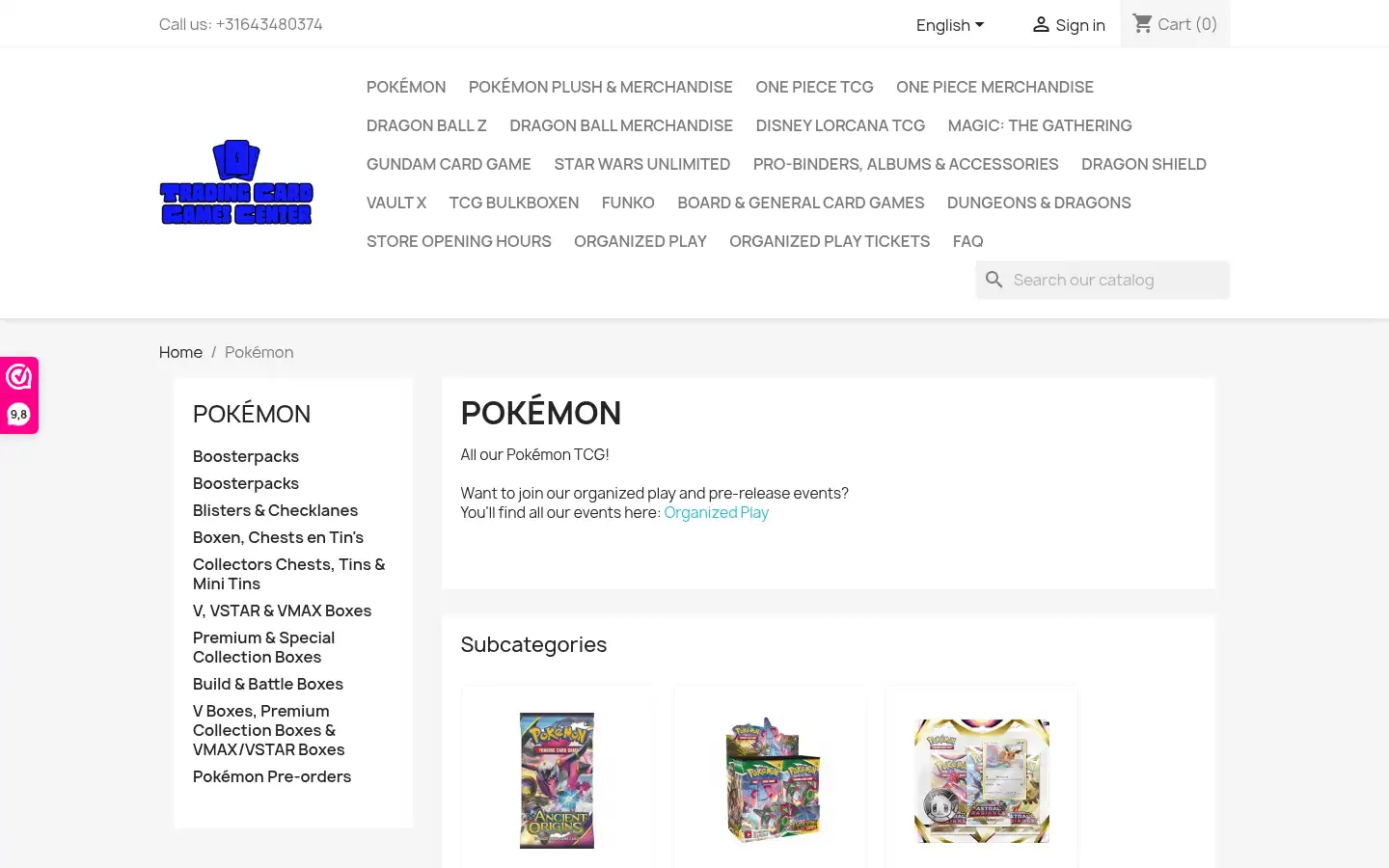Screen dimensions: 1389x868
Task: Select Collectors Chests, Tins & Mini Tins
Action: (x=288, y=574)
